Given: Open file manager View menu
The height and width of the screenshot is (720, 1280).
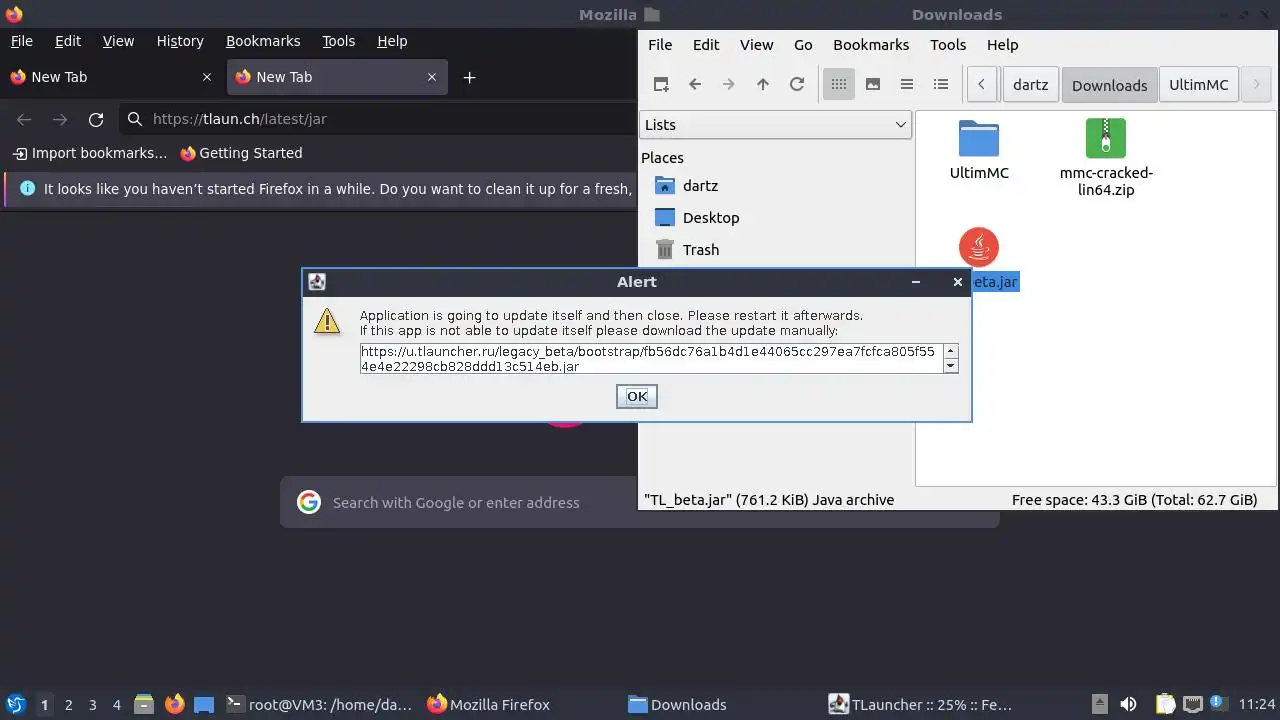Looking at the screenshot, I should [756, 45].
